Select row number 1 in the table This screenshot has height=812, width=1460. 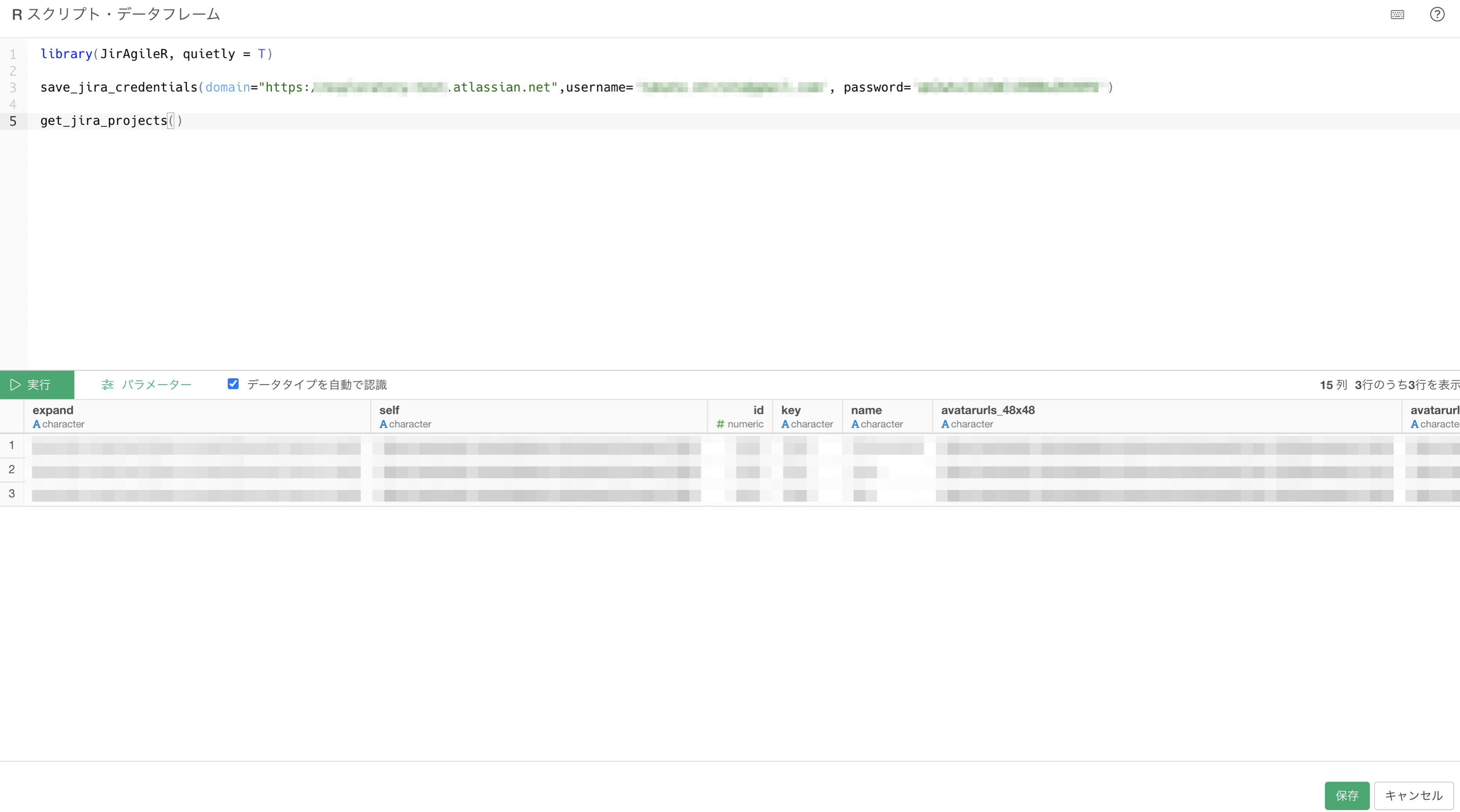[x=11, y=445]
